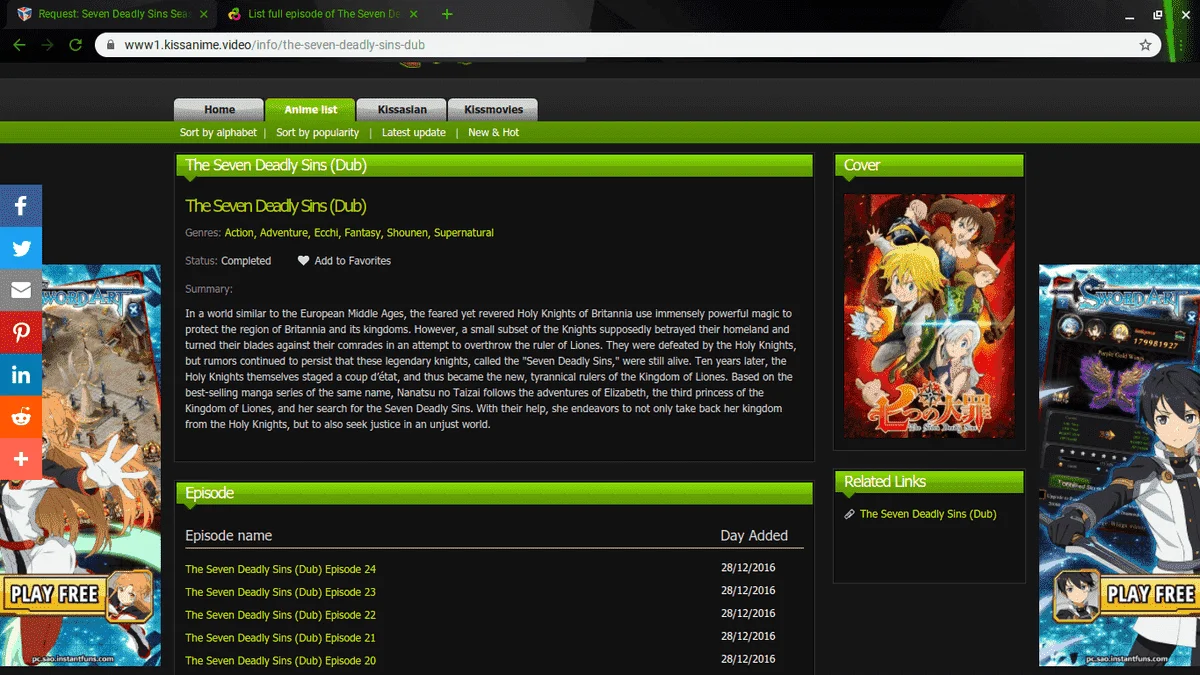Open the Kissasian tab
The width and height of the screenshot is (1200, 675).
402,110
